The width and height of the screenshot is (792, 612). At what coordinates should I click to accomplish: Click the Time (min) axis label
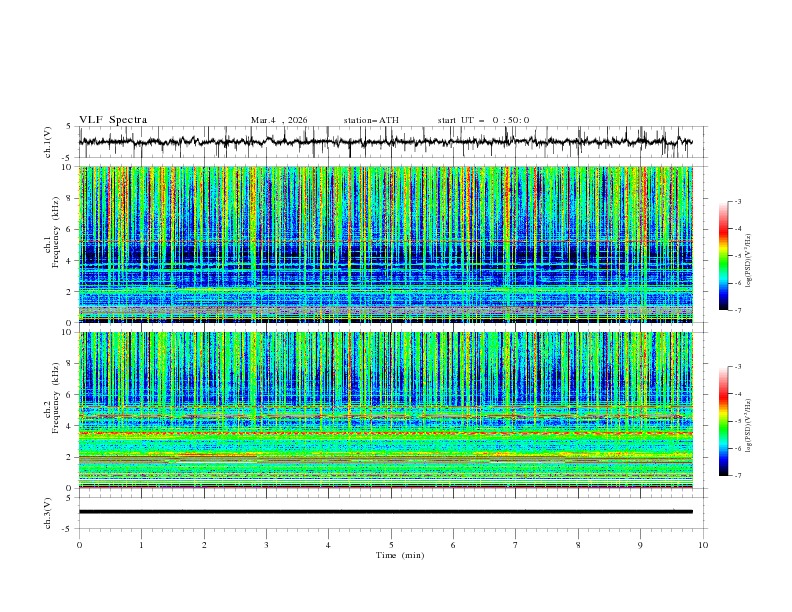pyautogui.click(x=400, y=555)
